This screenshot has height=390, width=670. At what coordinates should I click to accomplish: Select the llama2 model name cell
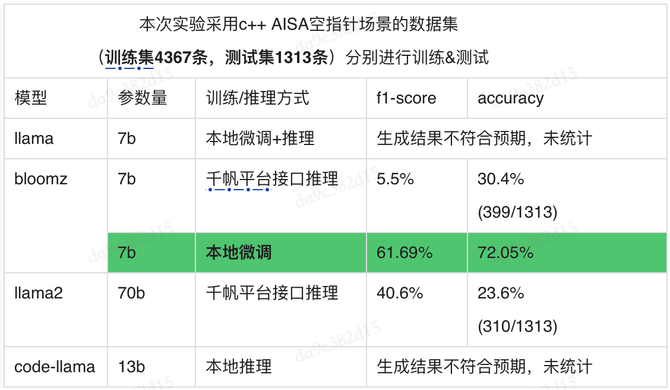click(56, 310)
